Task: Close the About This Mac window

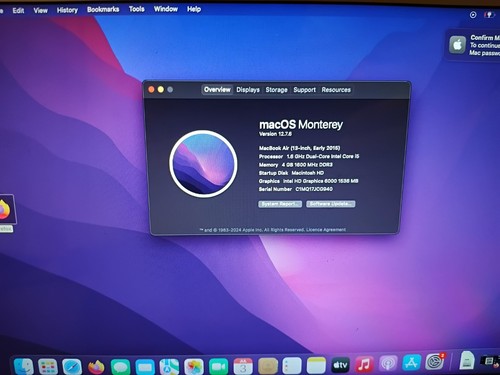Action: pyautogui.click(x=151, y=89)
